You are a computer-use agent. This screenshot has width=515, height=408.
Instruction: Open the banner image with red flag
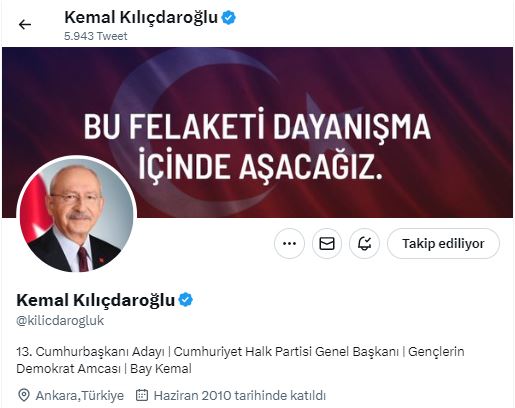(257, 132)
